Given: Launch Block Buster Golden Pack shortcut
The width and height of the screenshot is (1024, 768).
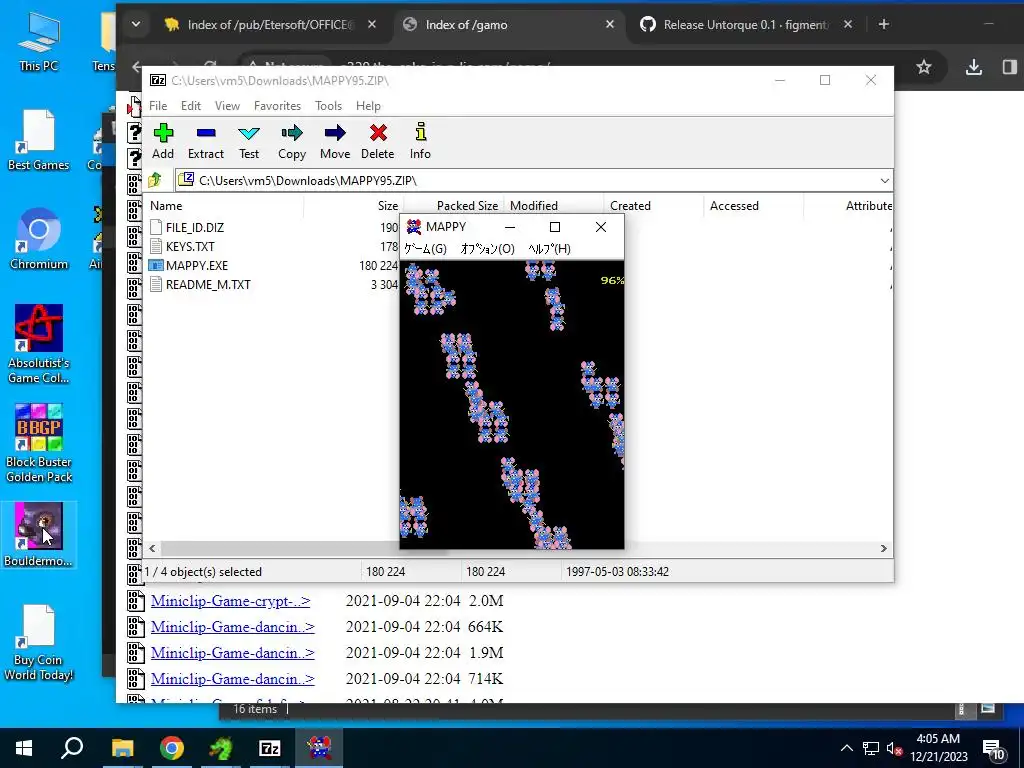Looking at the screenshot, I should (x=39, y=443).
